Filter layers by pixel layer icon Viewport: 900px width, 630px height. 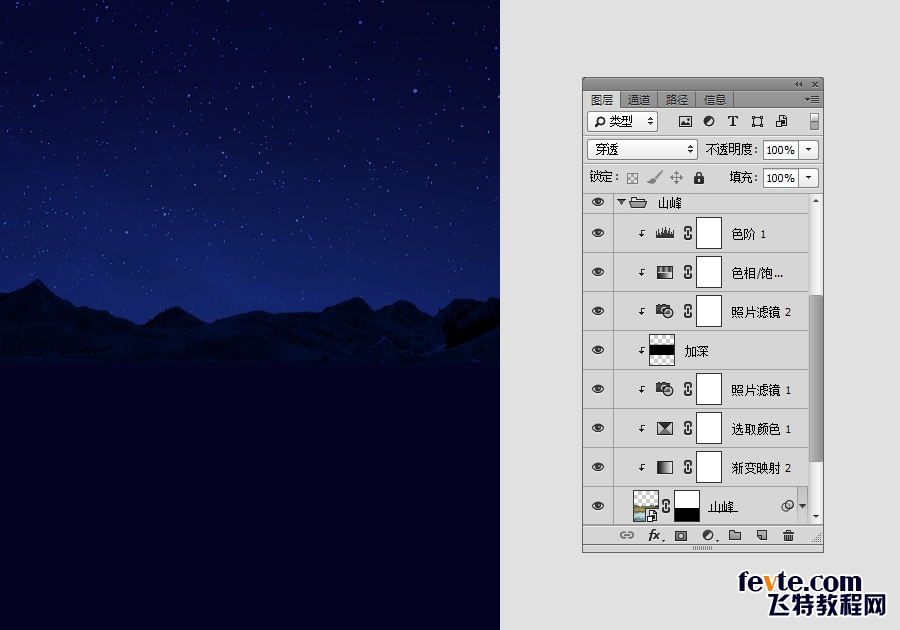click(x=685, y=121)
